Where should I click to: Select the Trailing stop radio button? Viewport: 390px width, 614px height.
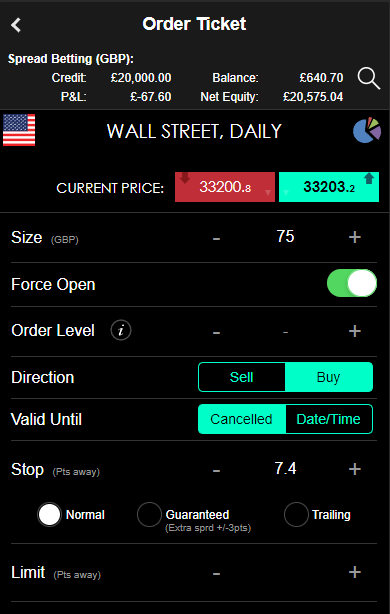[x=296, y=515]
